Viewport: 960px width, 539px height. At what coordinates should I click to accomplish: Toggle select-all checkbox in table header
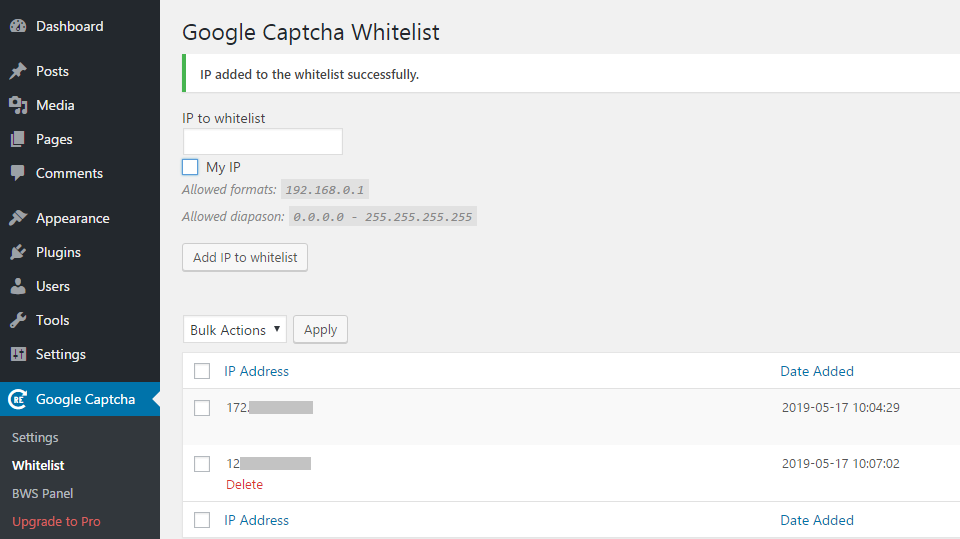click(201, 371)
